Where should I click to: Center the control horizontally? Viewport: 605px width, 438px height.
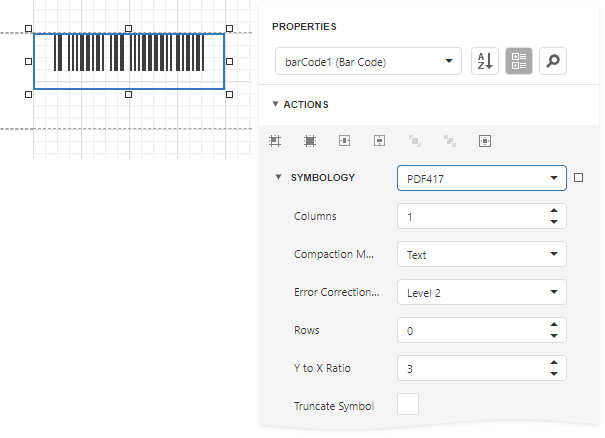344,142
